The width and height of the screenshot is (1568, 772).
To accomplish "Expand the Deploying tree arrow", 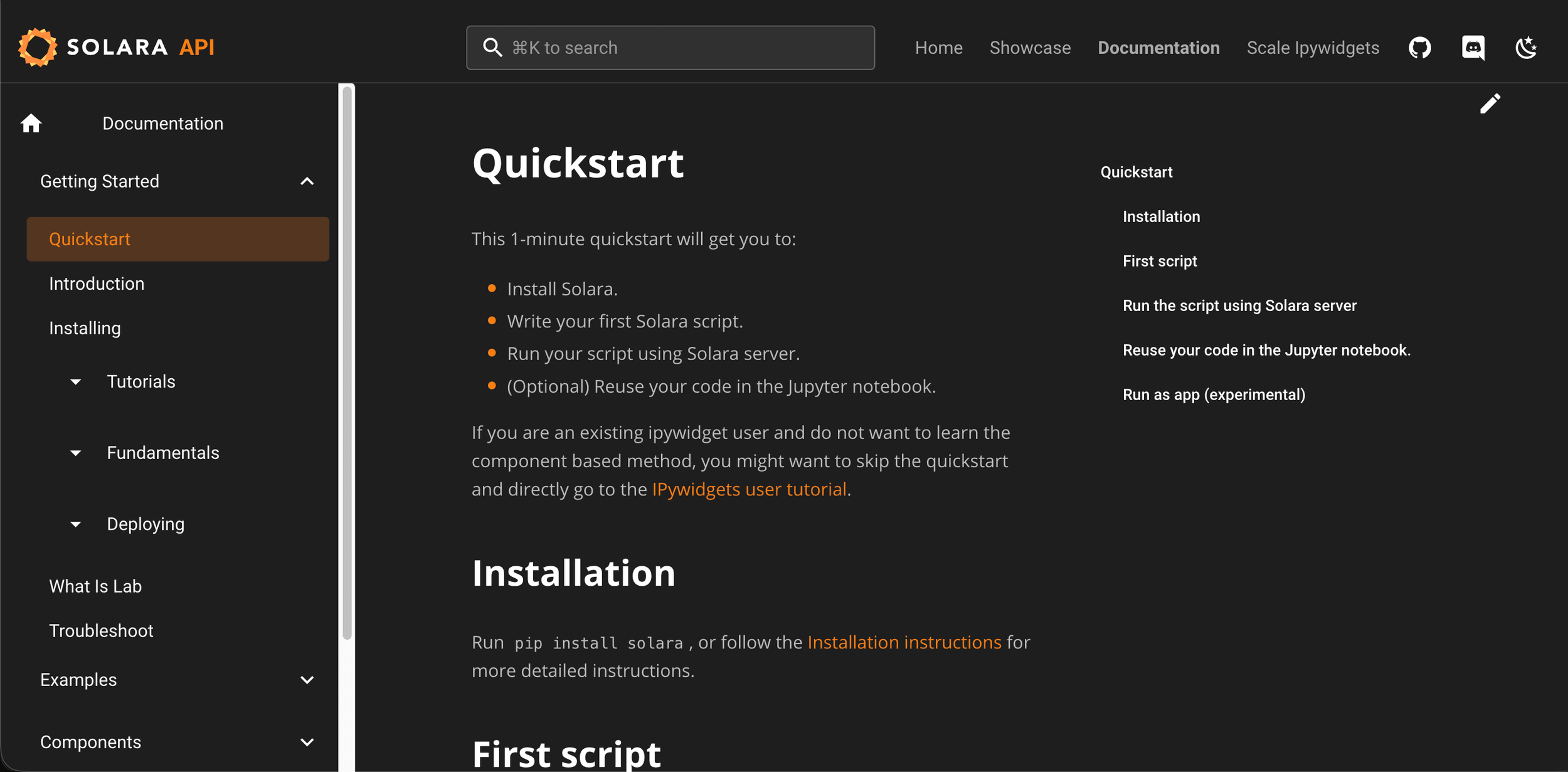I will click(x=75, y=524).
